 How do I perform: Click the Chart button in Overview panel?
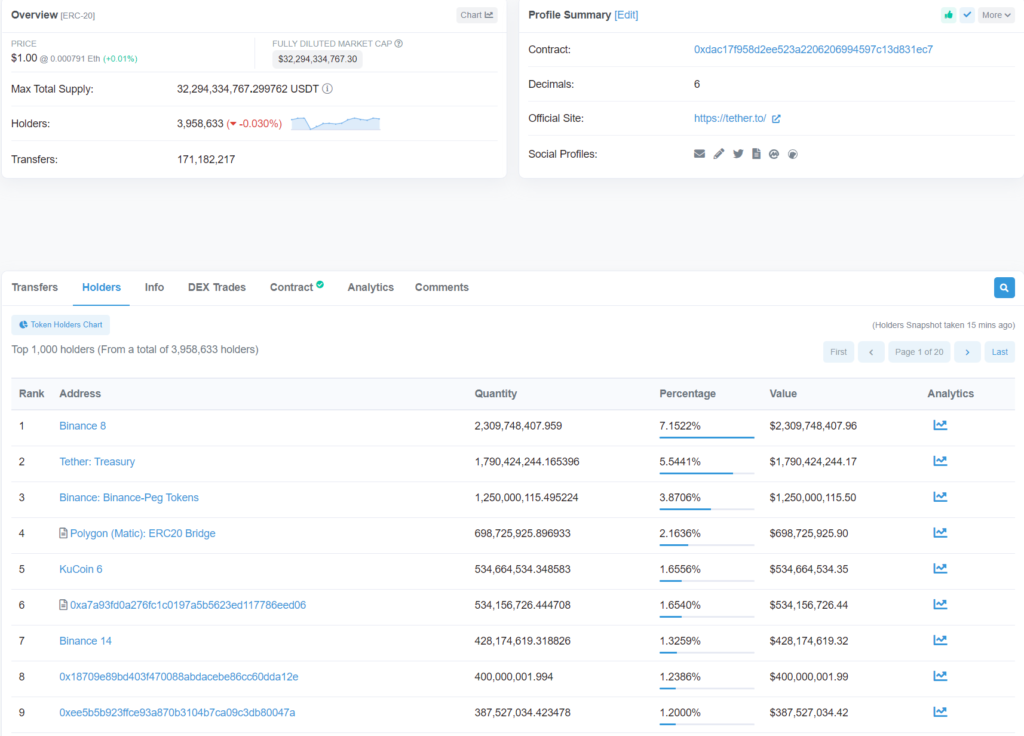point(476,15)
